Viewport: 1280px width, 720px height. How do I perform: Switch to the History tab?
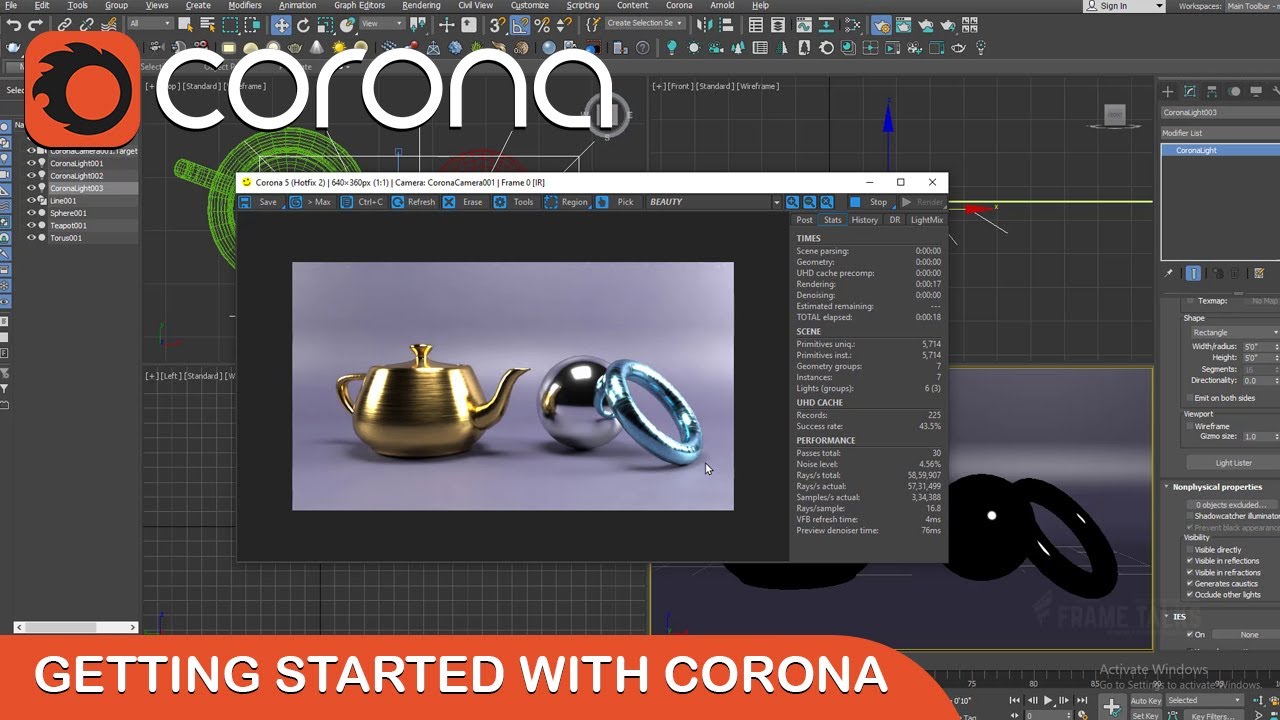(x=865, y=220)
